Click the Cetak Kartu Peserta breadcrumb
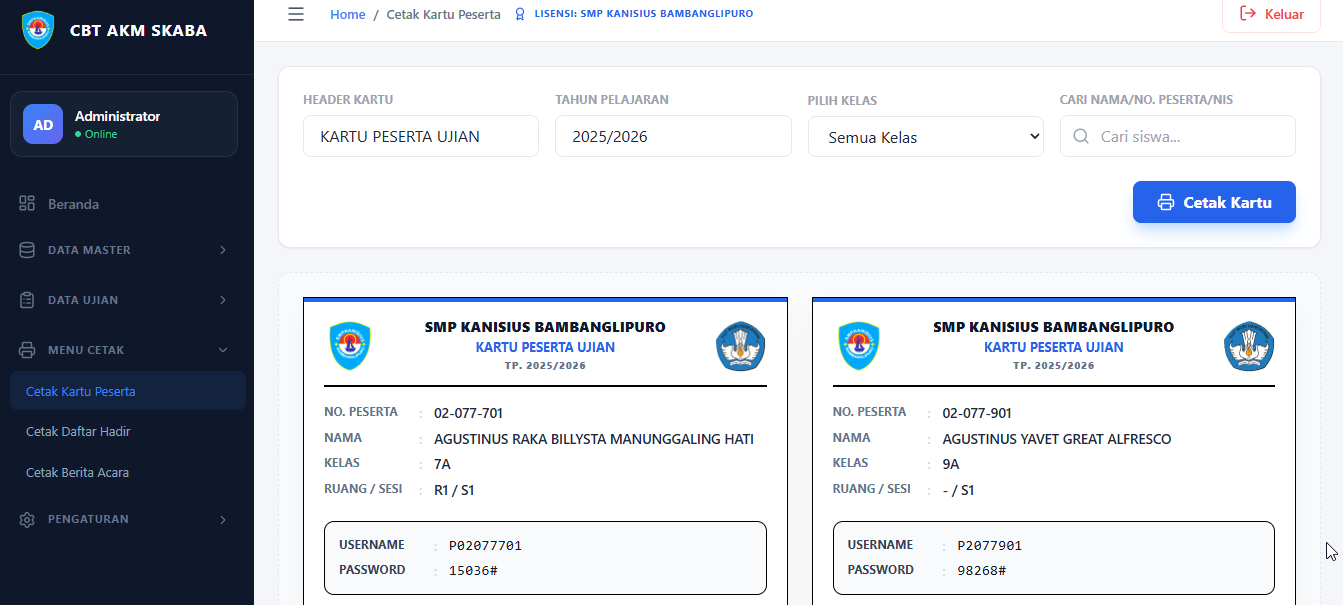This screenshot has height=605, width=1343. point(444,15)
